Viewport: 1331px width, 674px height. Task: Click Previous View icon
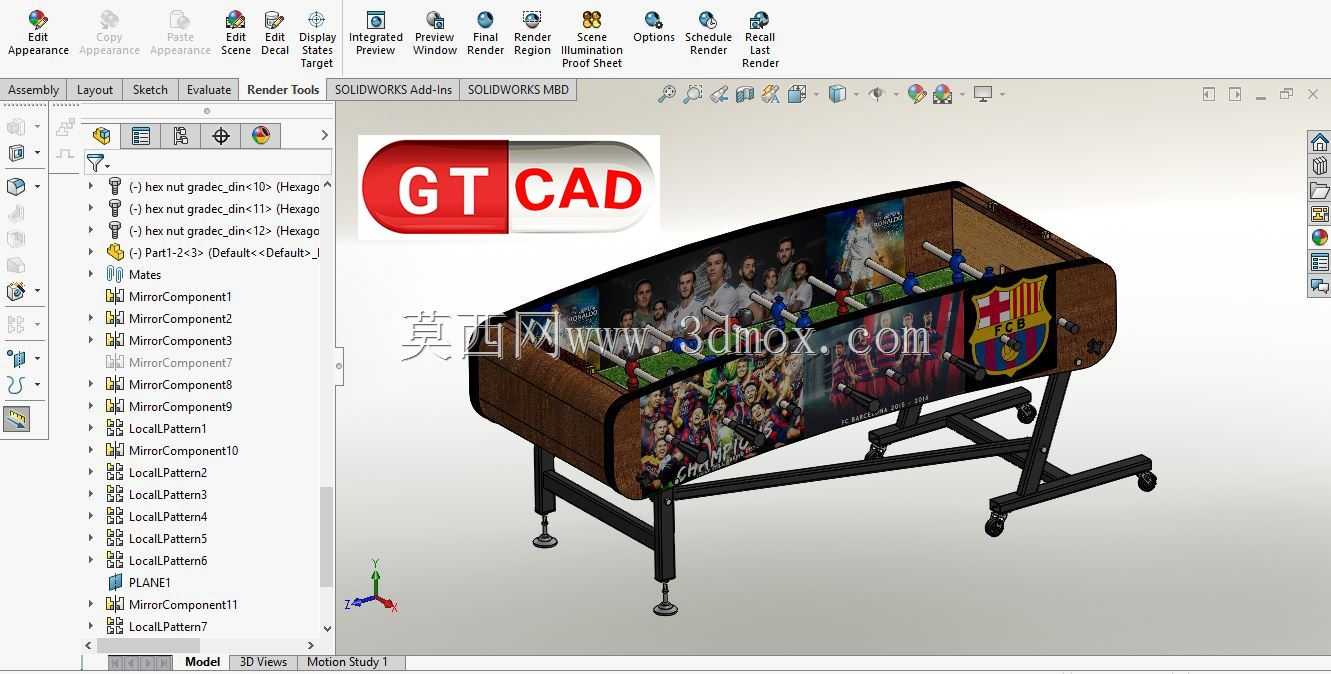pyautogui.click(x=719, y=94)
